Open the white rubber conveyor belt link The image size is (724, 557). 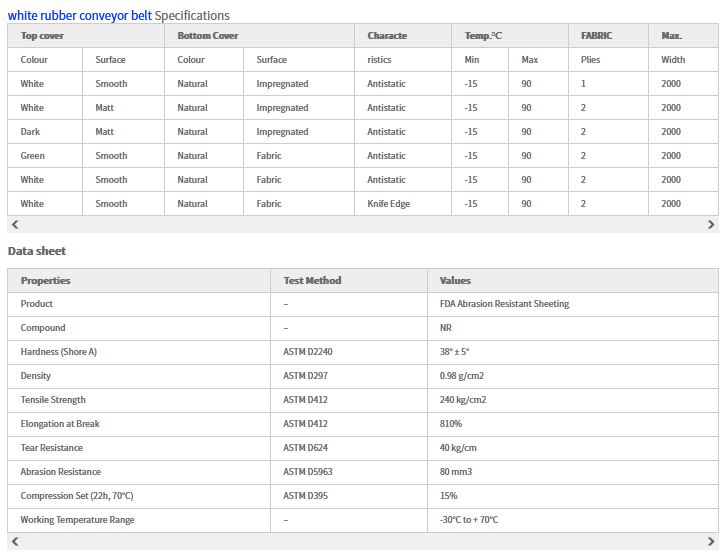click(79, 15)
